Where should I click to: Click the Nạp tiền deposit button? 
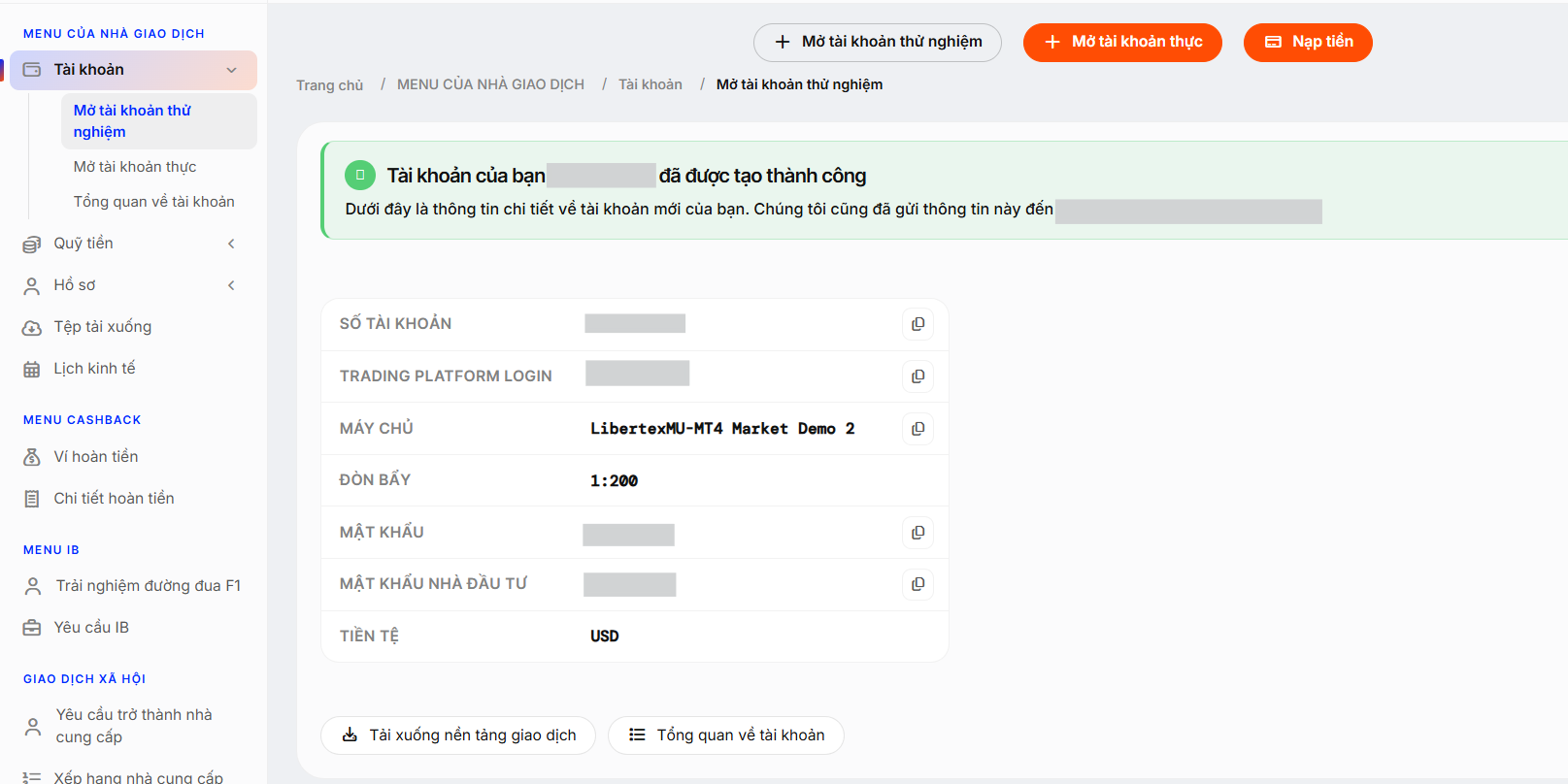[1308, 42]
